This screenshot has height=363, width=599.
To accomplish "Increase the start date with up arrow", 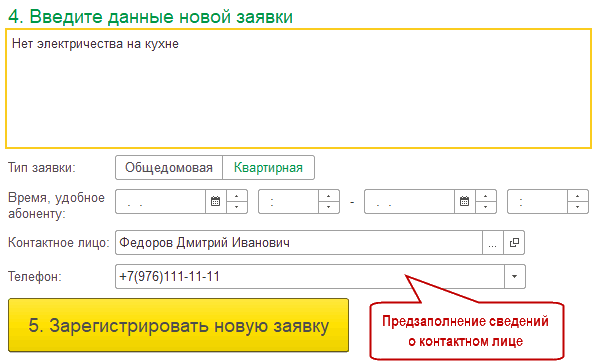I will point(237,196).
